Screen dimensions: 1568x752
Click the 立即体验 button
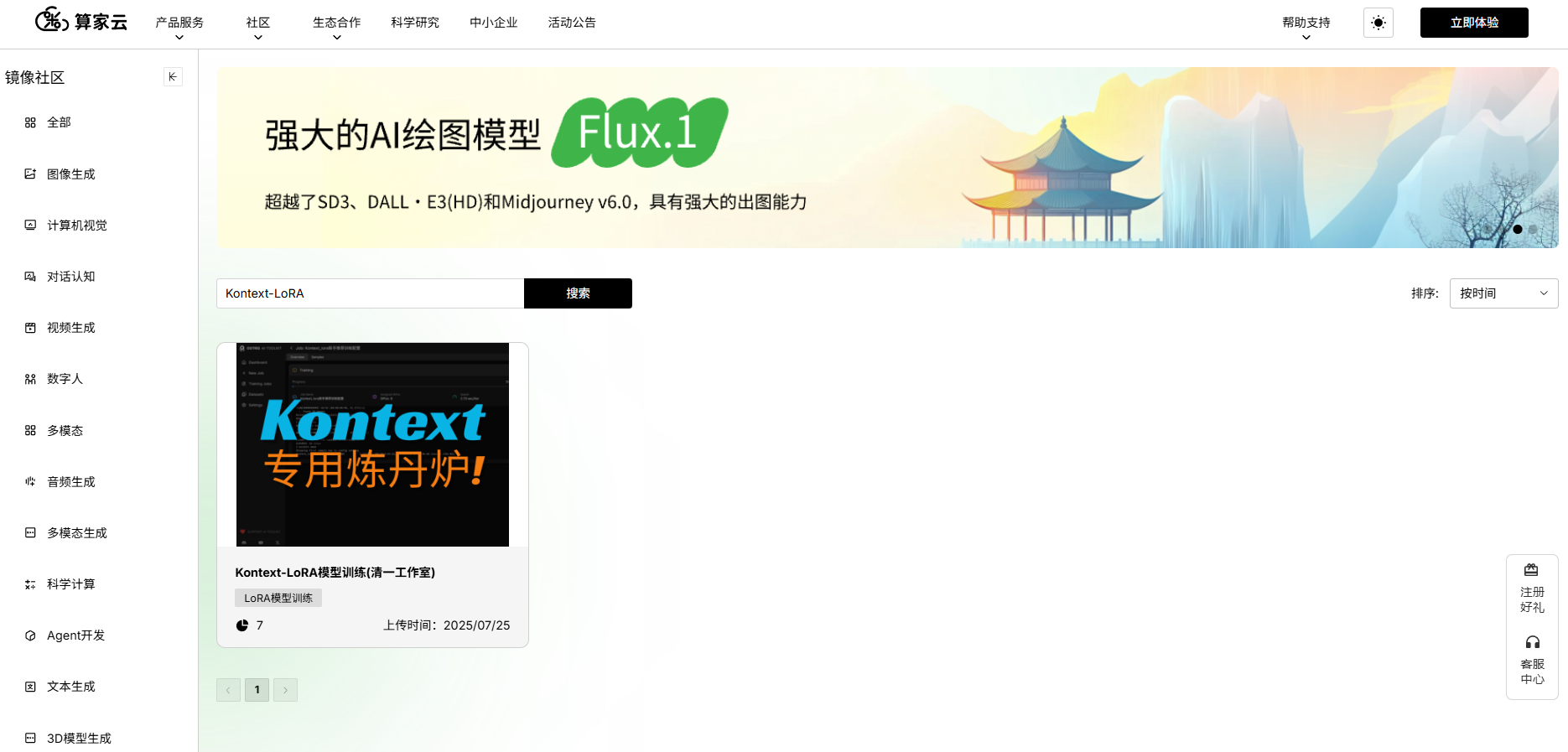coord(1474,23)
